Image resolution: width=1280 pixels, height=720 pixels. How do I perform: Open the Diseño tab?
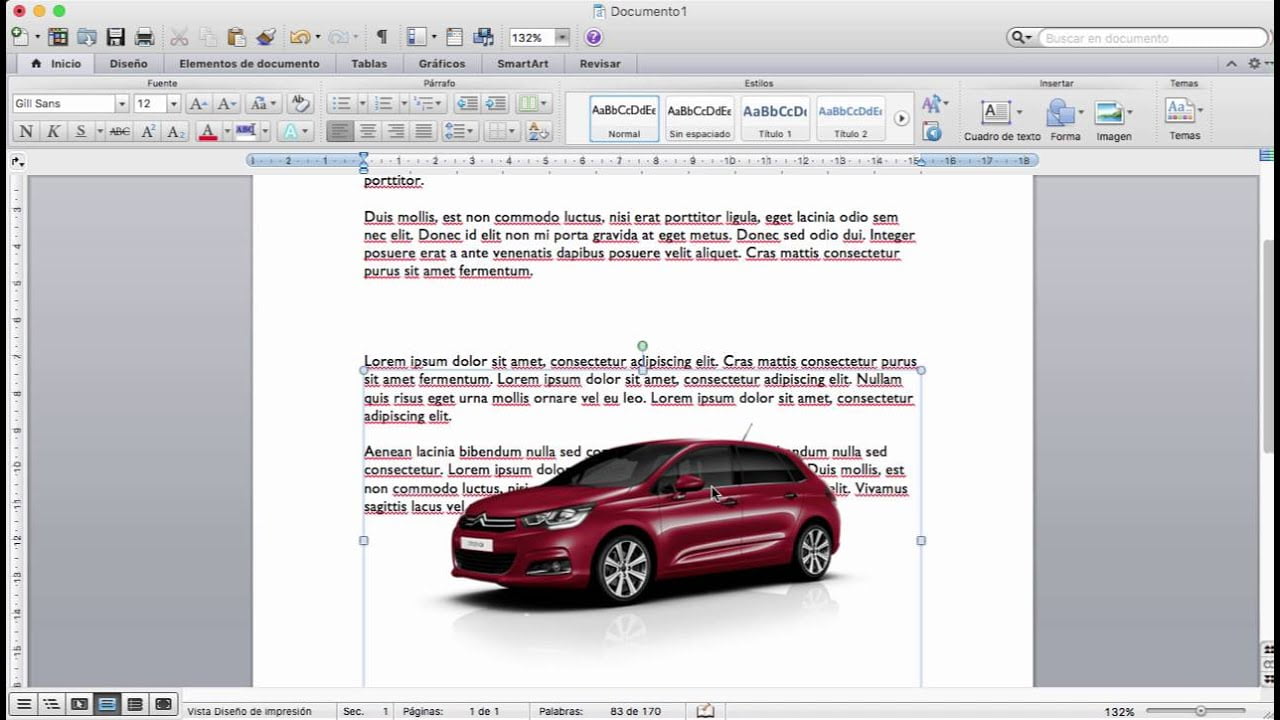128,63
